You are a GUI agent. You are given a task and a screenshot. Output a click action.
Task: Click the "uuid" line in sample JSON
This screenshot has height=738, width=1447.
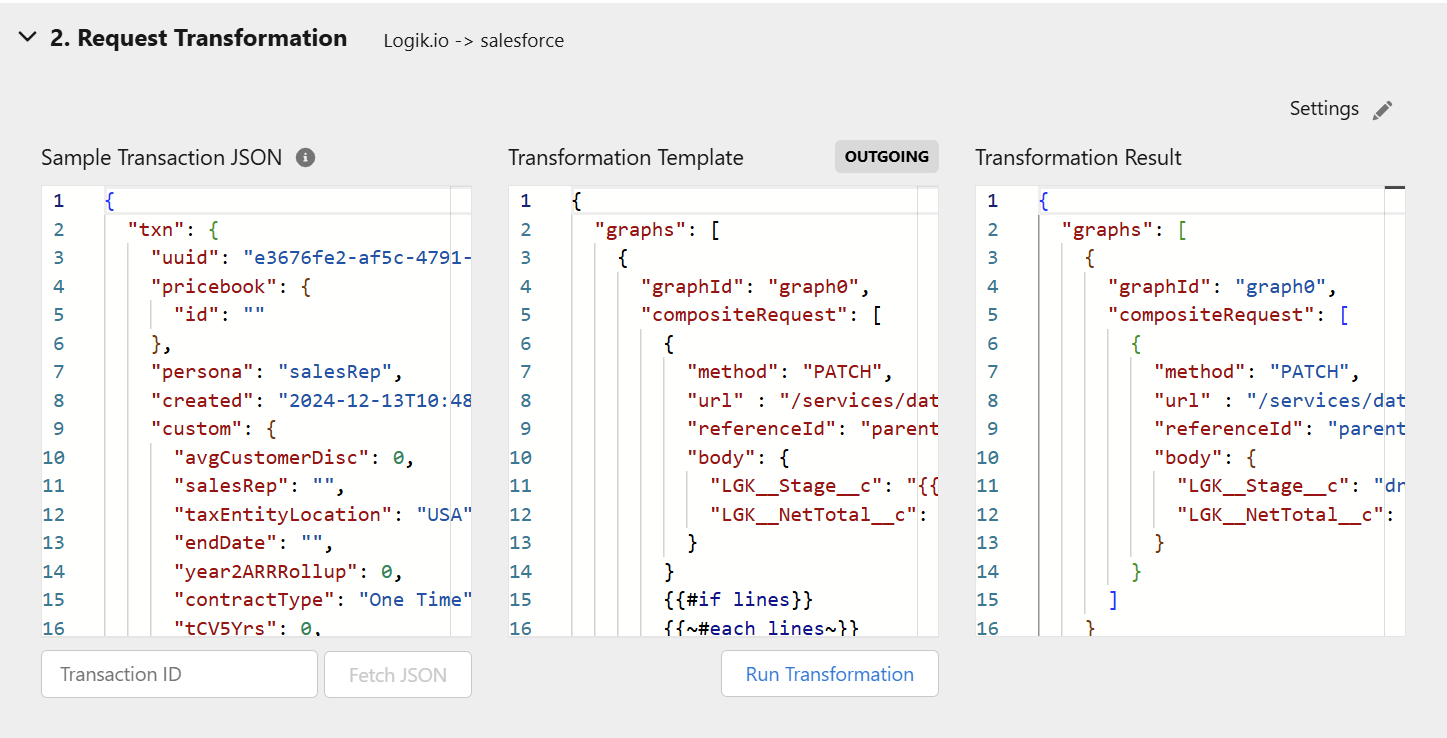310,258
